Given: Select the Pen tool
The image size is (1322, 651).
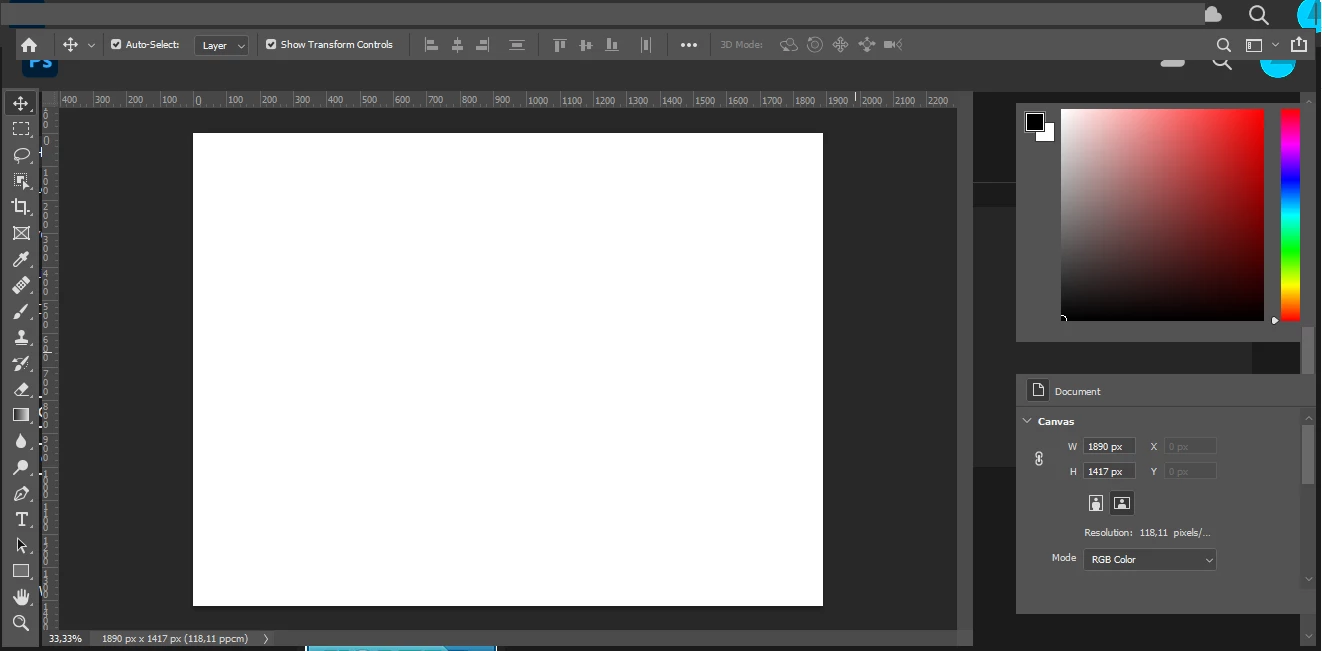Looking at the screenshot, I should [21, 494].
